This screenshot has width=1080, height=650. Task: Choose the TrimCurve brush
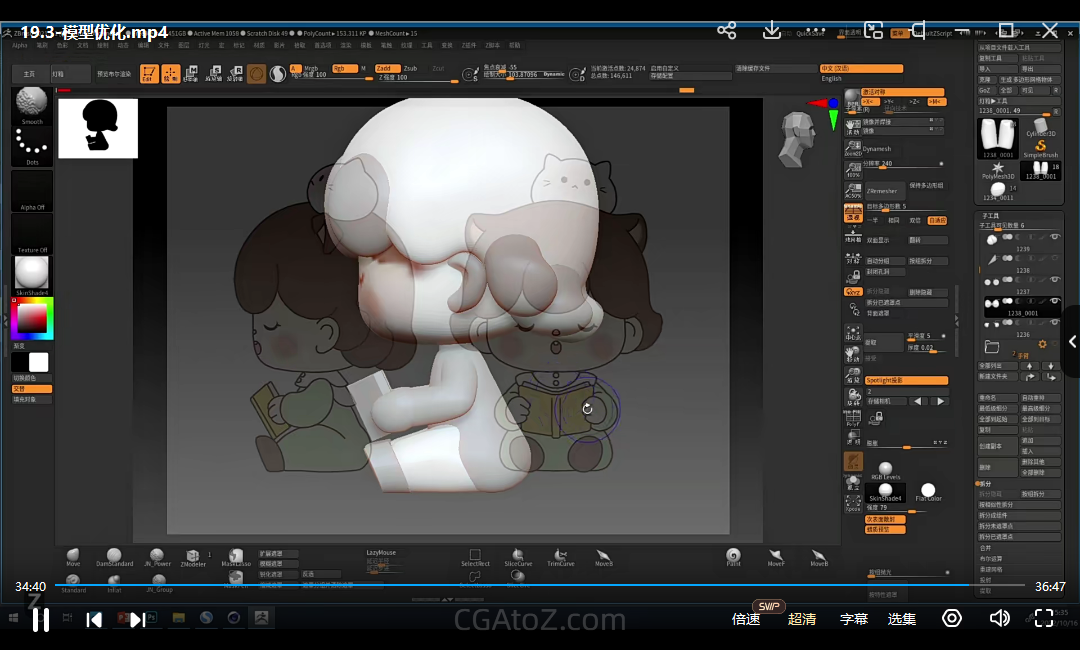click(561, 556)
